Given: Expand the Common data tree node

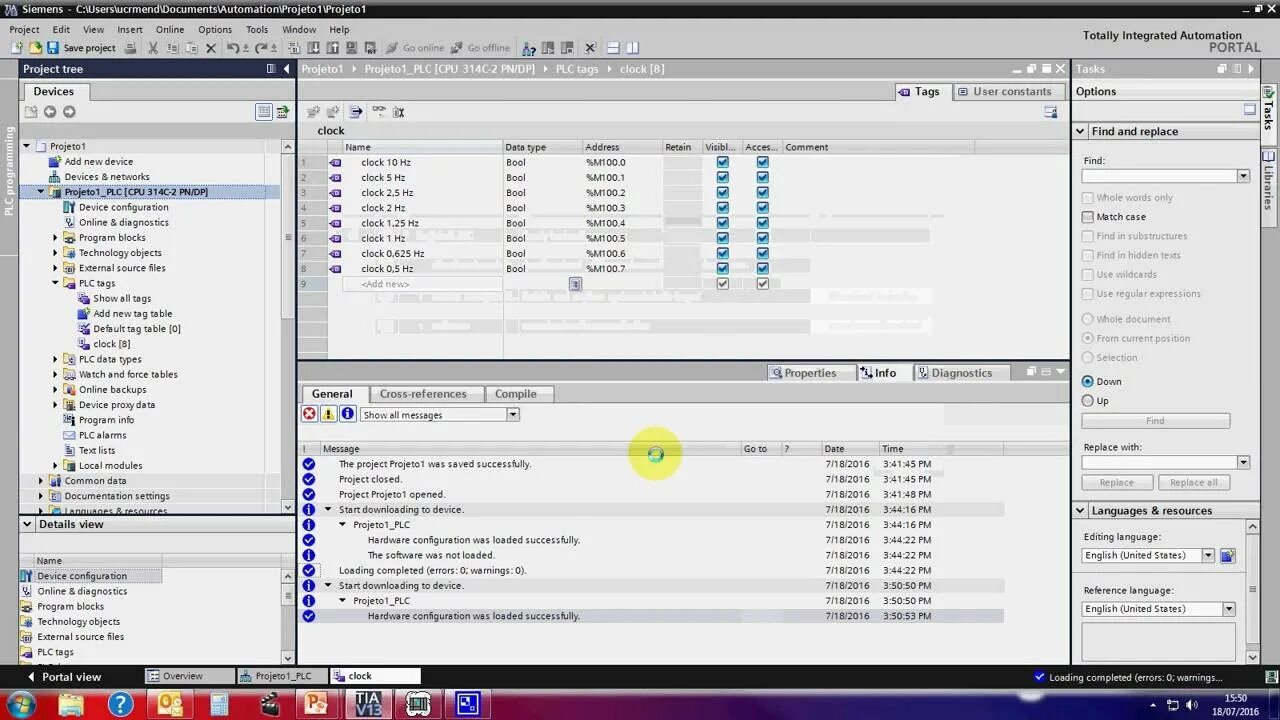Looking at the screenshot, I should [x=41, y=481].
